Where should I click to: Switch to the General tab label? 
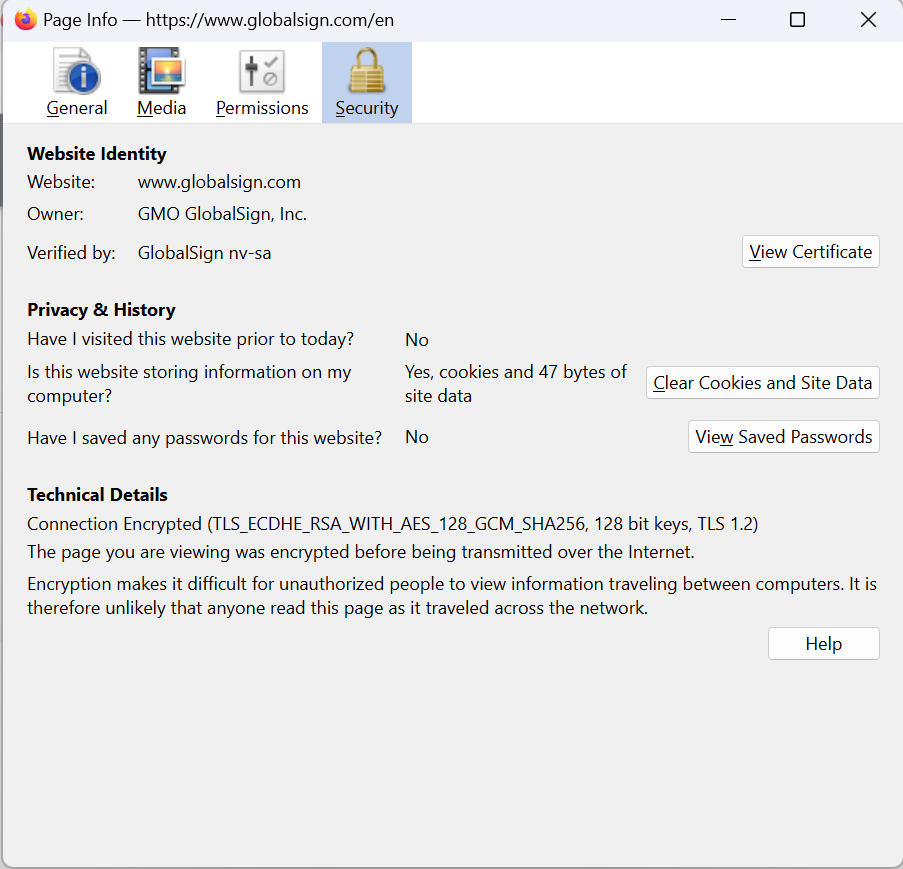77,108
